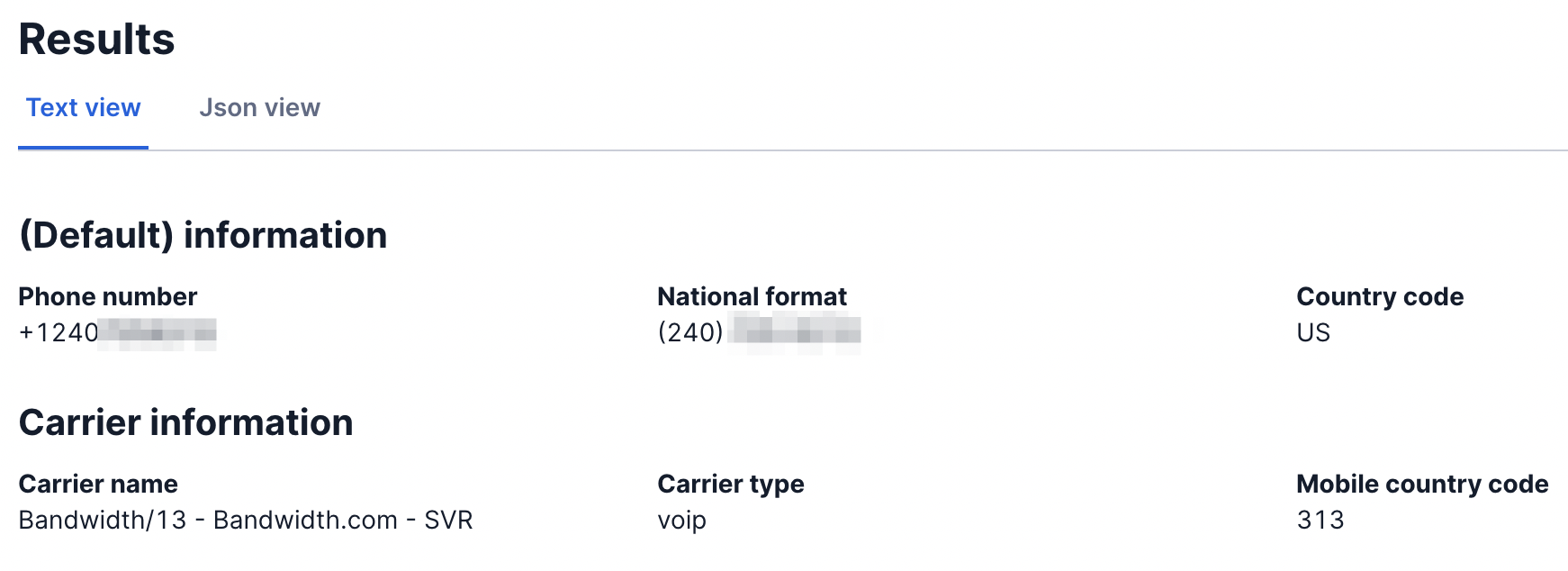The width and height of the screenshot is (1568, 571).
Task: Click the National format label
Action: click(x=752, y=297)
